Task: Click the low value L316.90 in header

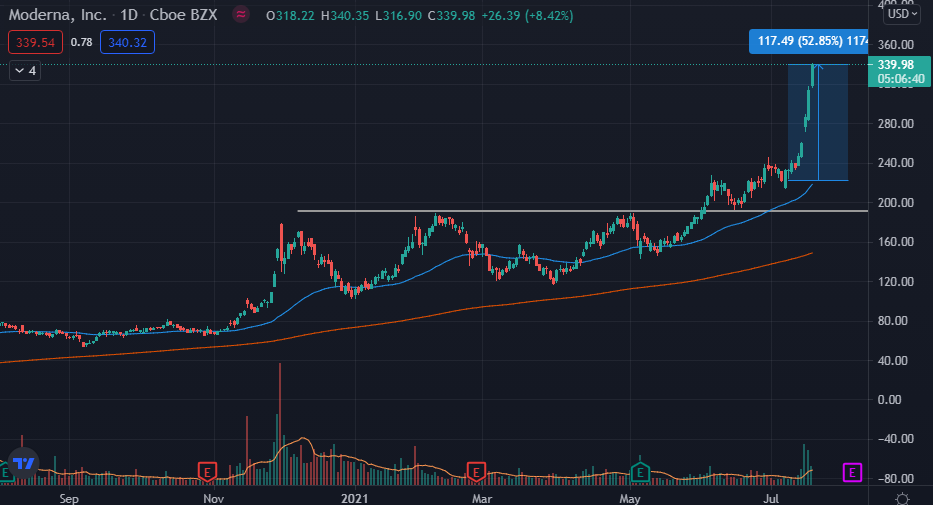Action: pos(398,15)
